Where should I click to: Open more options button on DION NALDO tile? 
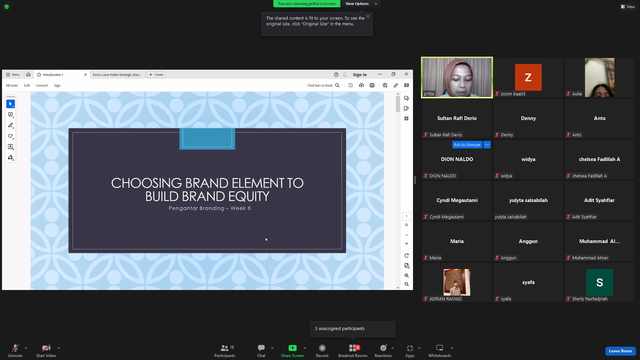[487, 145]
